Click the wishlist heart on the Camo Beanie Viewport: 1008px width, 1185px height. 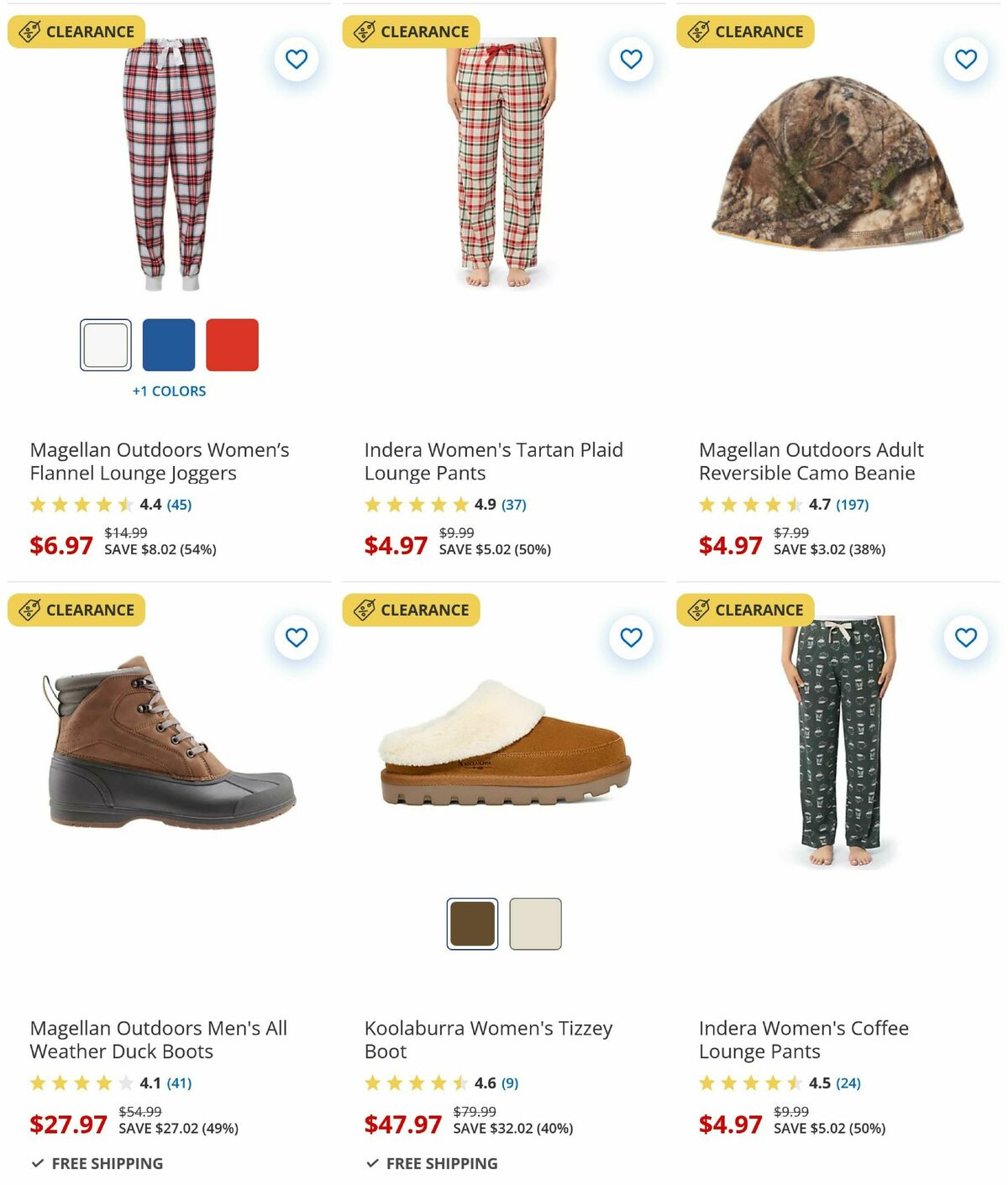click(x=966, y=60)
